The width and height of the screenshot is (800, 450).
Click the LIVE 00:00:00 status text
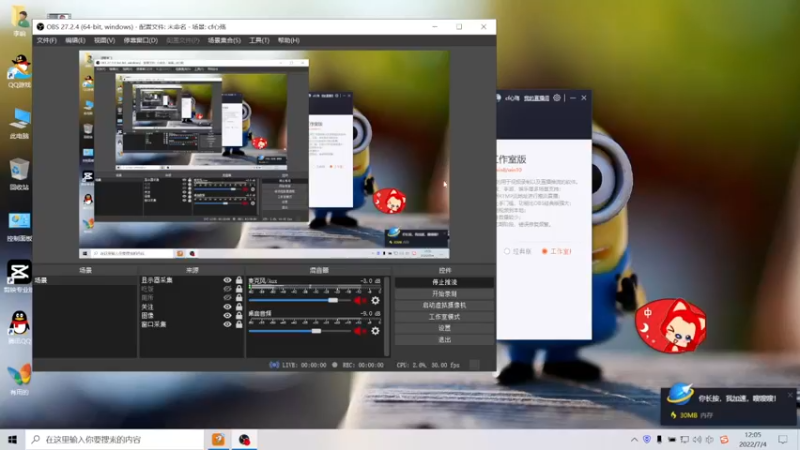click(x=304, y=365)
